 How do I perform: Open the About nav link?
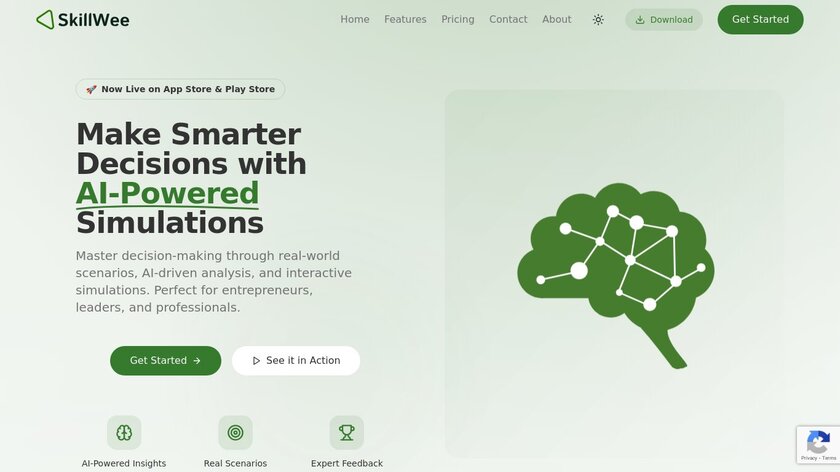coord(557,19)
